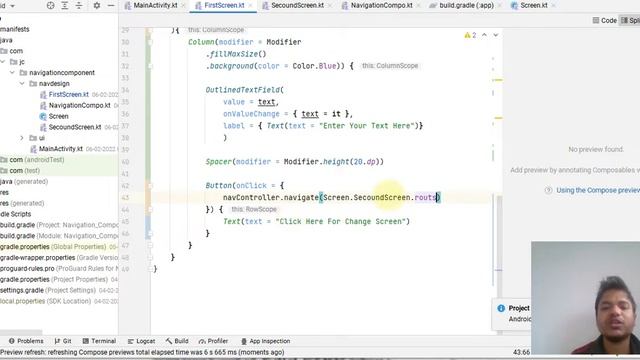
Task: Collapse the navdesign folder
Action: click(22, 83)
